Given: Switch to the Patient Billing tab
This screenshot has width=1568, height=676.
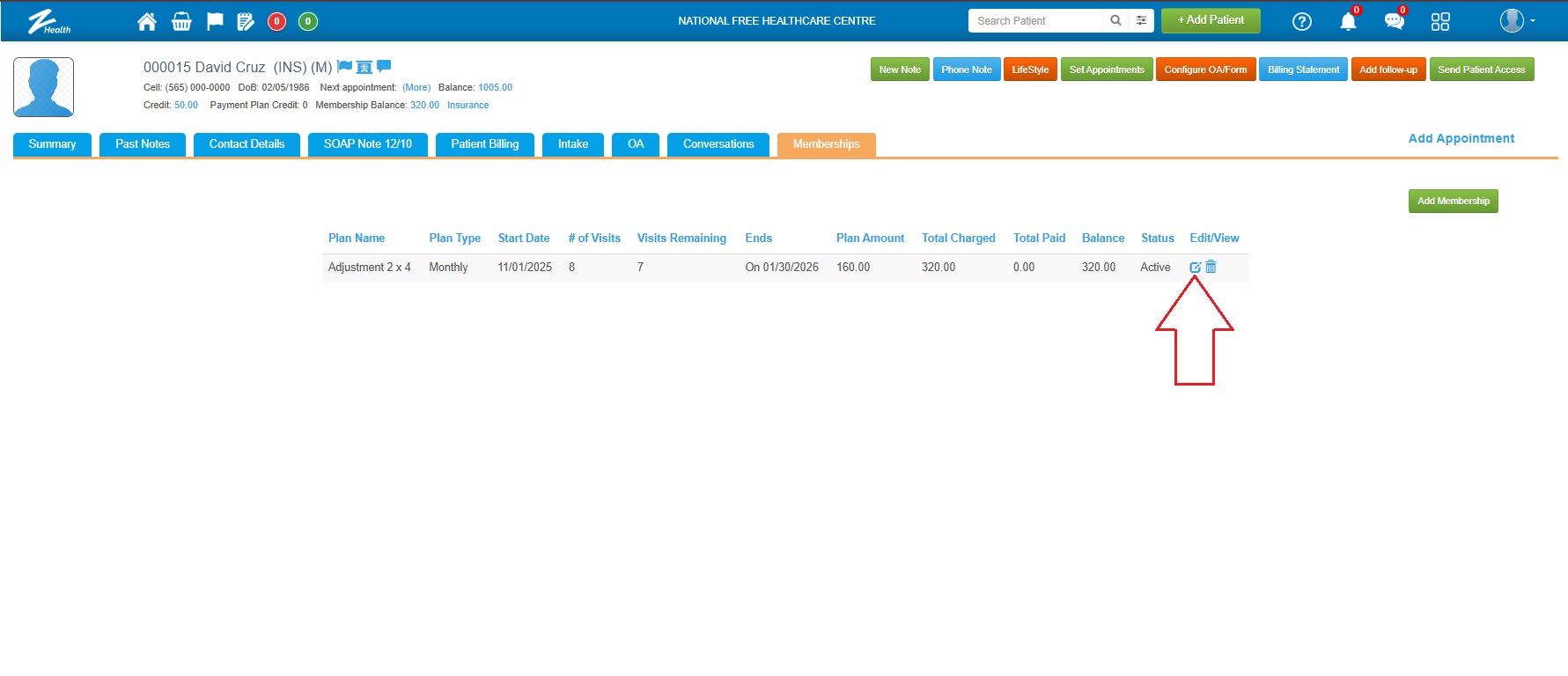Looking at the screenshot, I should point(484,144).
